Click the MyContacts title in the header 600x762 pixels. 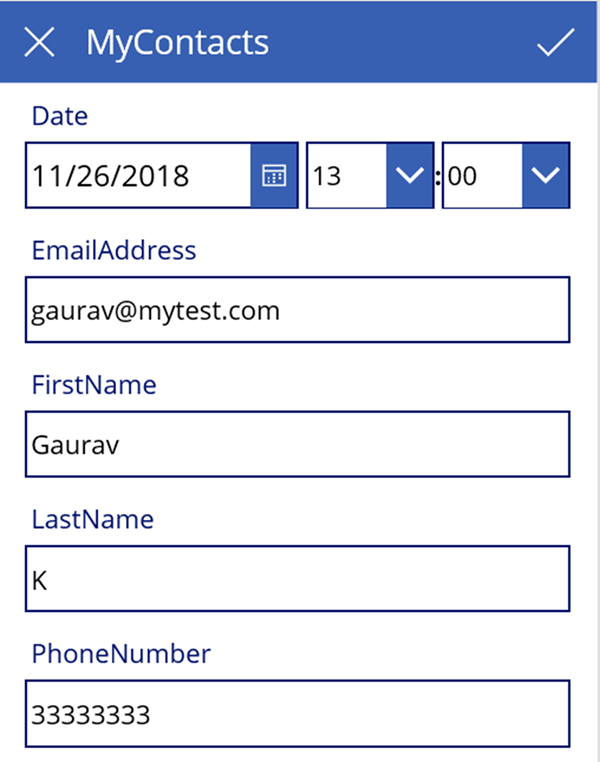[177, 42]
